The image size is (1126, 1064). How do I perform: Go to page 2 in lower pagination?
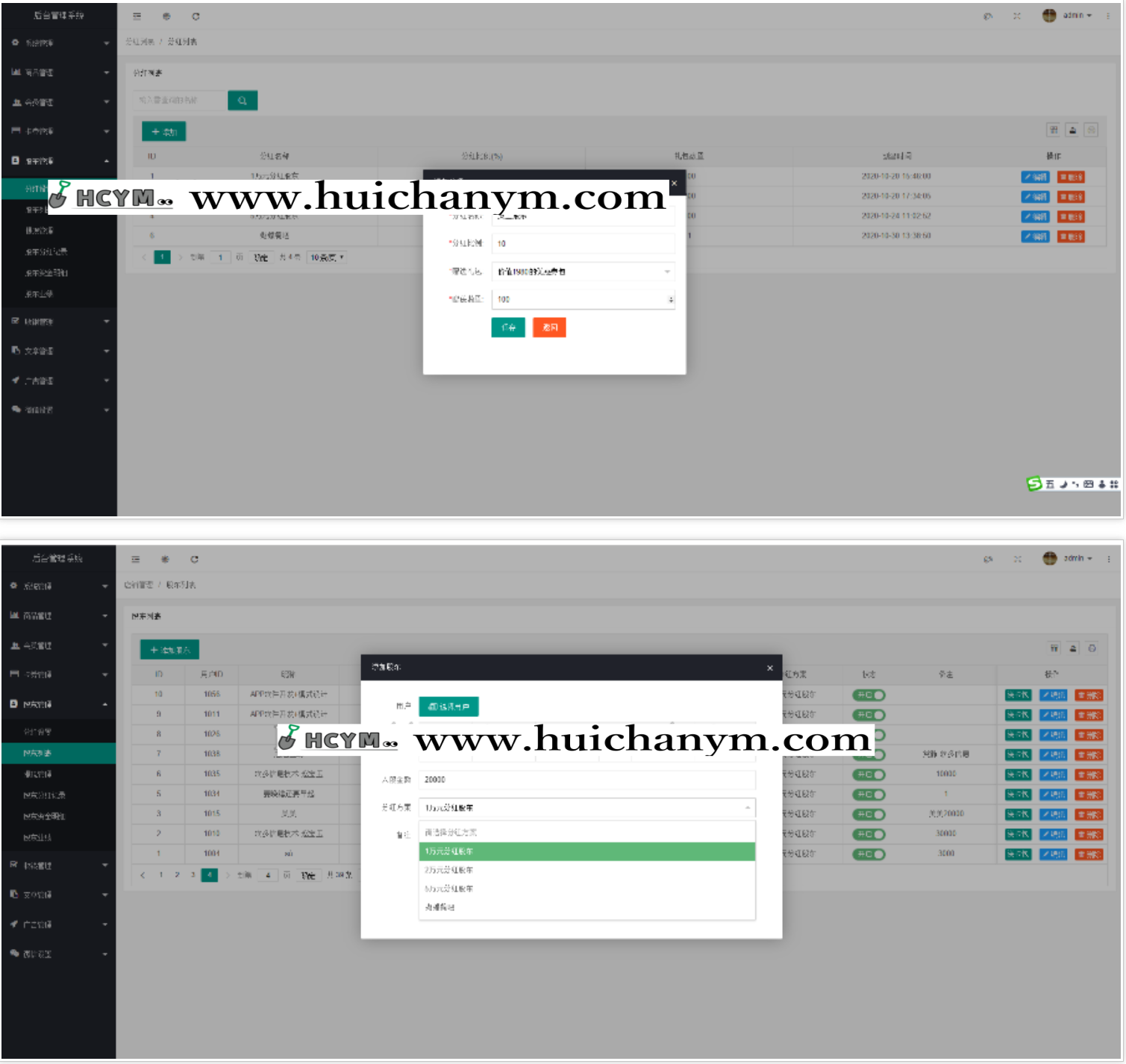click(x=177, y=874)
